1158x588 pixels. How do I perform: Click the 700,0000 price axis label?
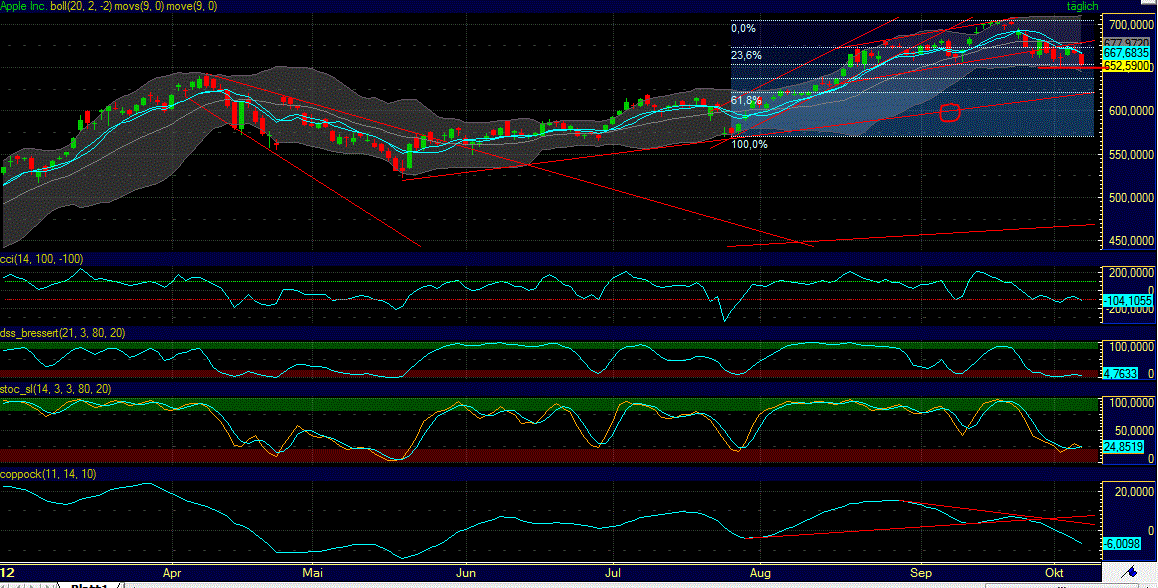1131,25
